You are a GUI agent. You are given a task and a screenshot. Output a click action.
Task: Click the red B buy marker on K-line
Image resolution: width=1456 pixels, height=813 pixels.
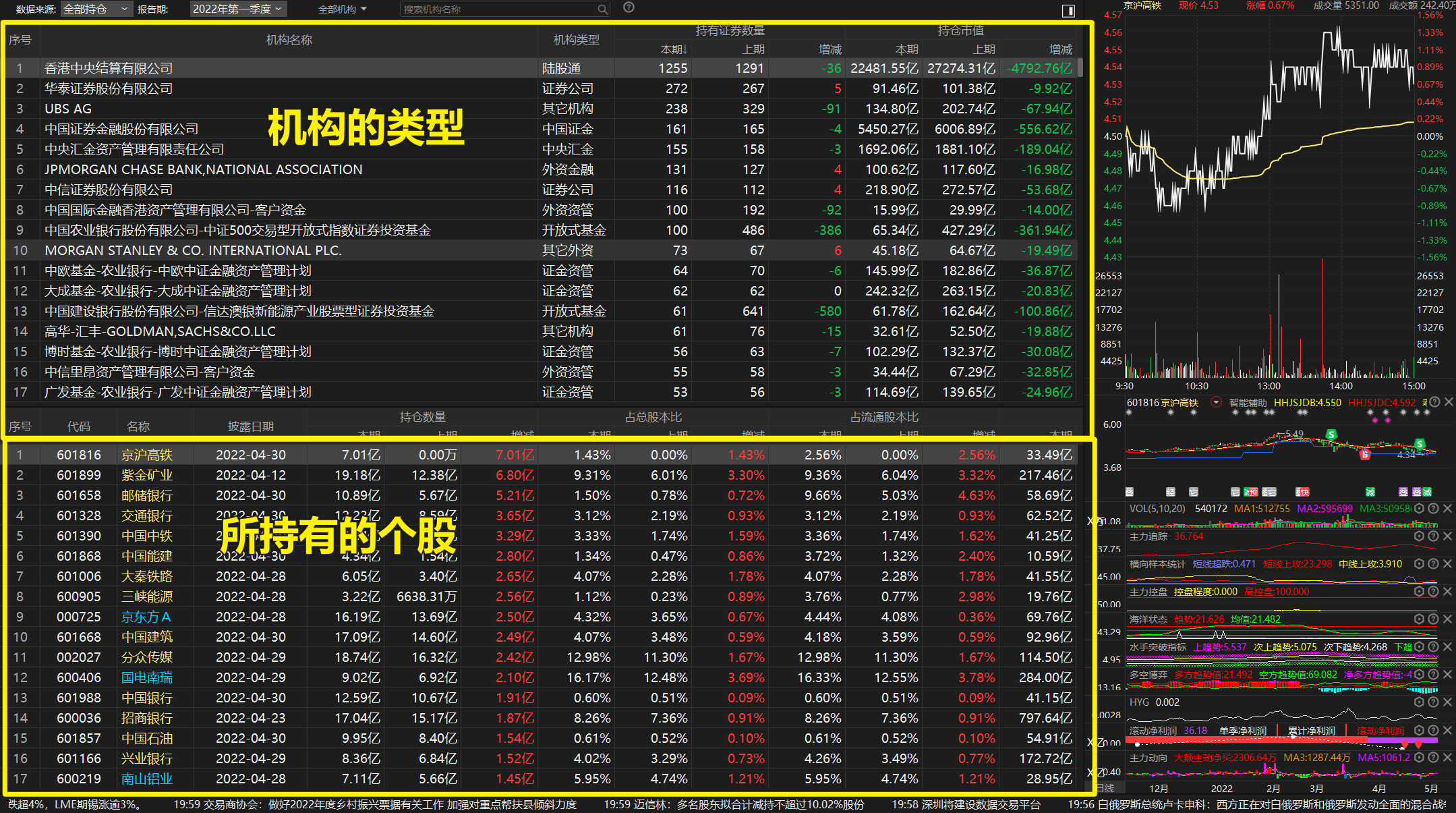(x=1365, y=454)
